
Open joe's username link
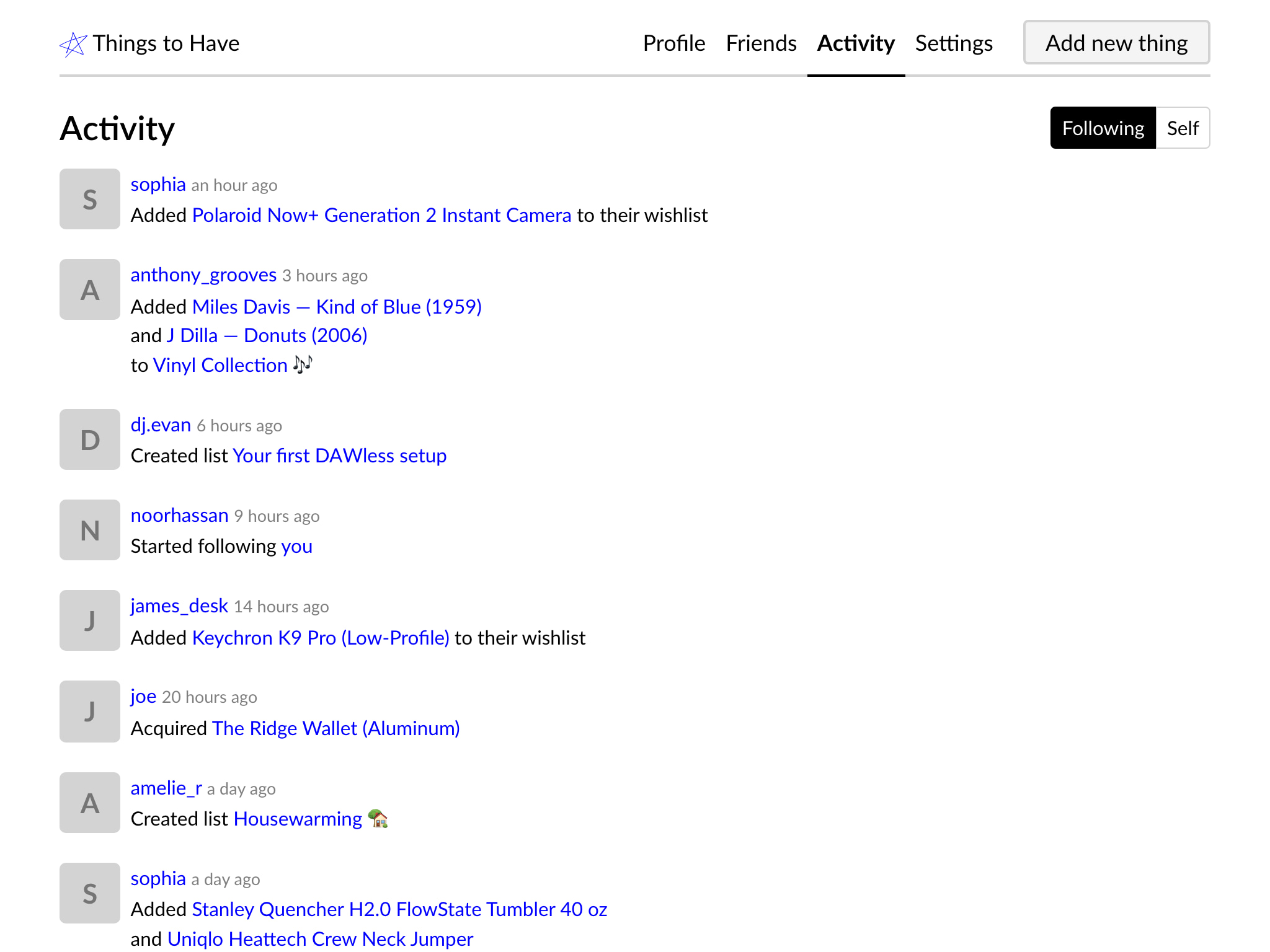click(x=143, y=696)
